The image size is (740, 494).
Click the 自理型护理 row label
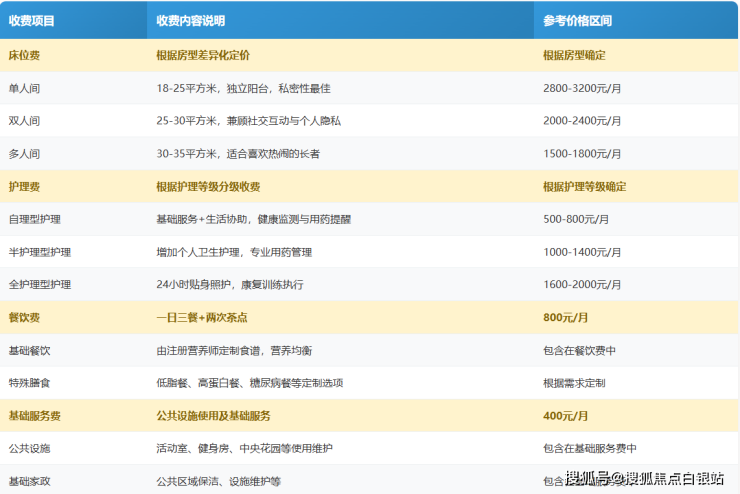pyautogui.click(x=34, y=219)
